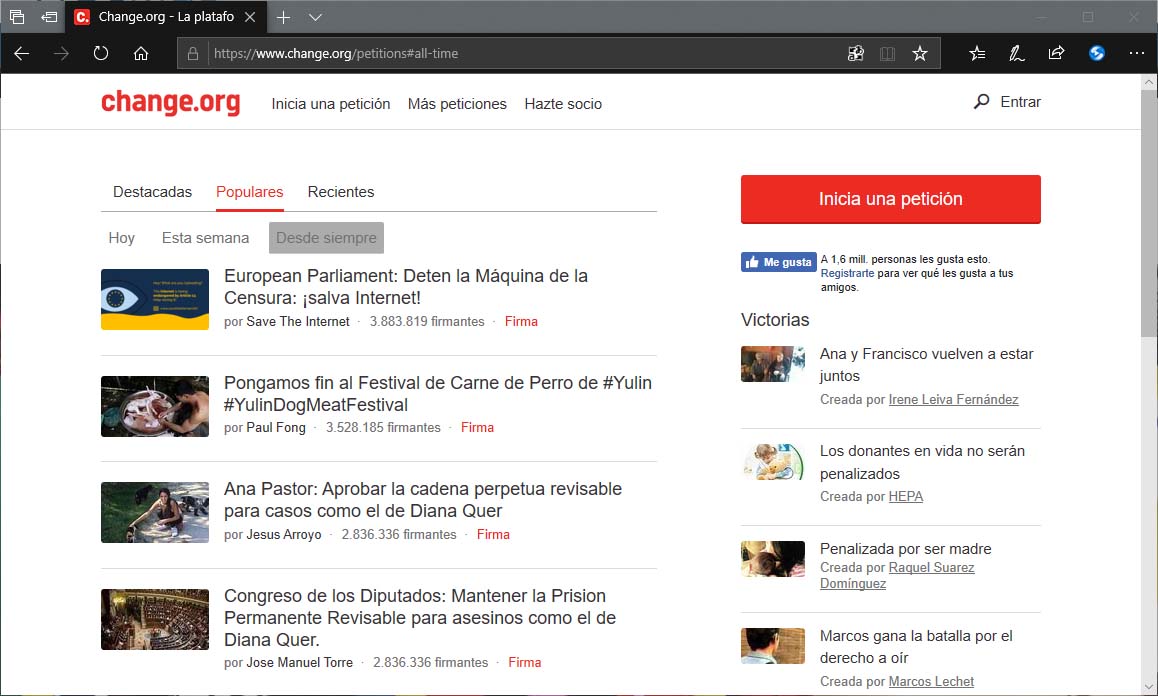Close the Change.org browser tab

tap(250, 17)
